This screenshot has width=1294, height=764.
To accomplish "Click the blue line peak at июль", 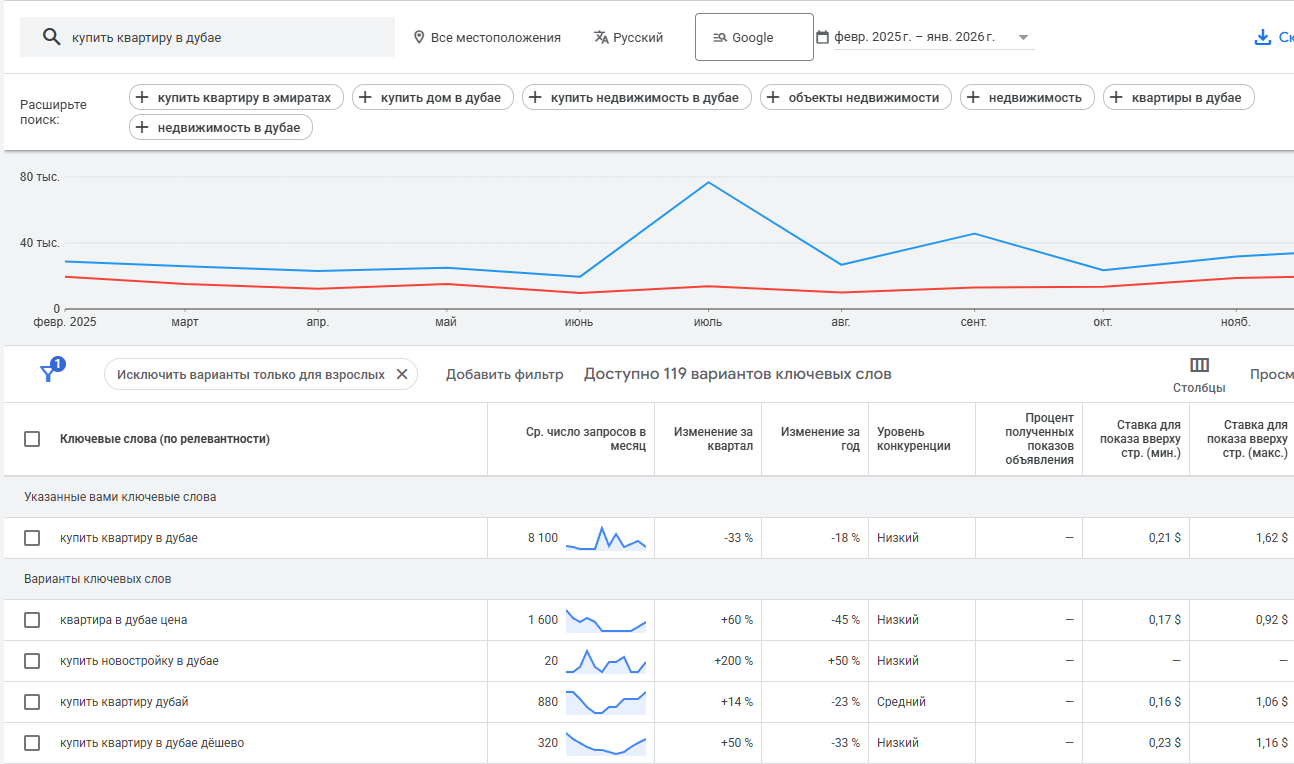I will [708, 182].
